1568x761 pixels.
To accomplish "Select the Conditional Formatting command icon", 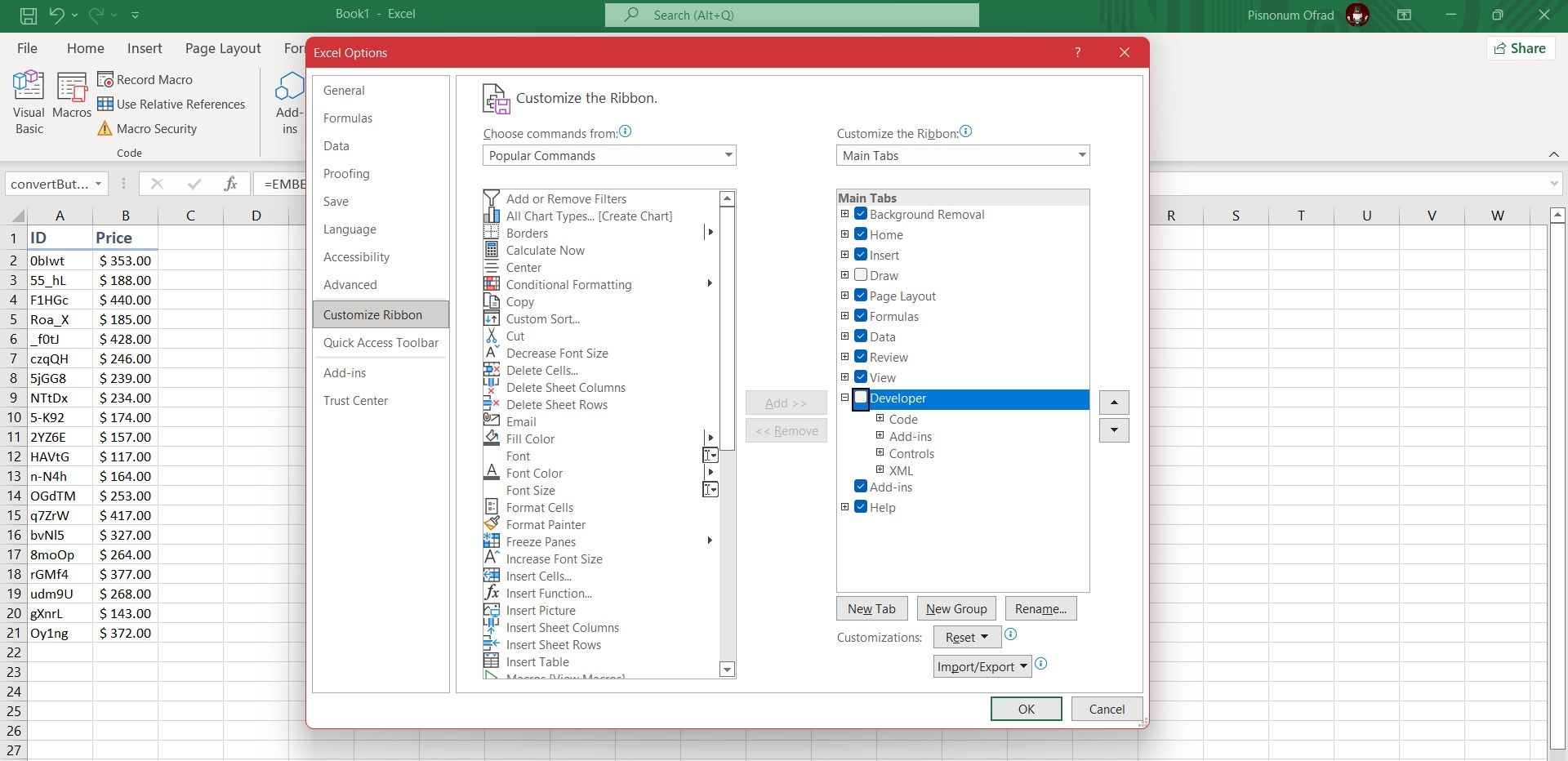I will coord(492,284).
